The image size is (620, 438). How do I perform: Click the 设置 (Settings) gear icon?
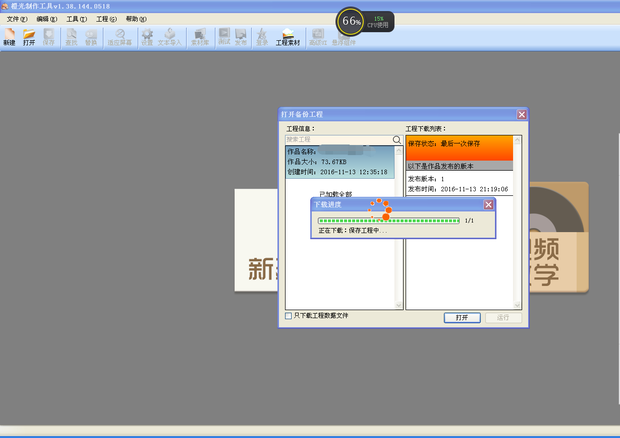[146, 36]
